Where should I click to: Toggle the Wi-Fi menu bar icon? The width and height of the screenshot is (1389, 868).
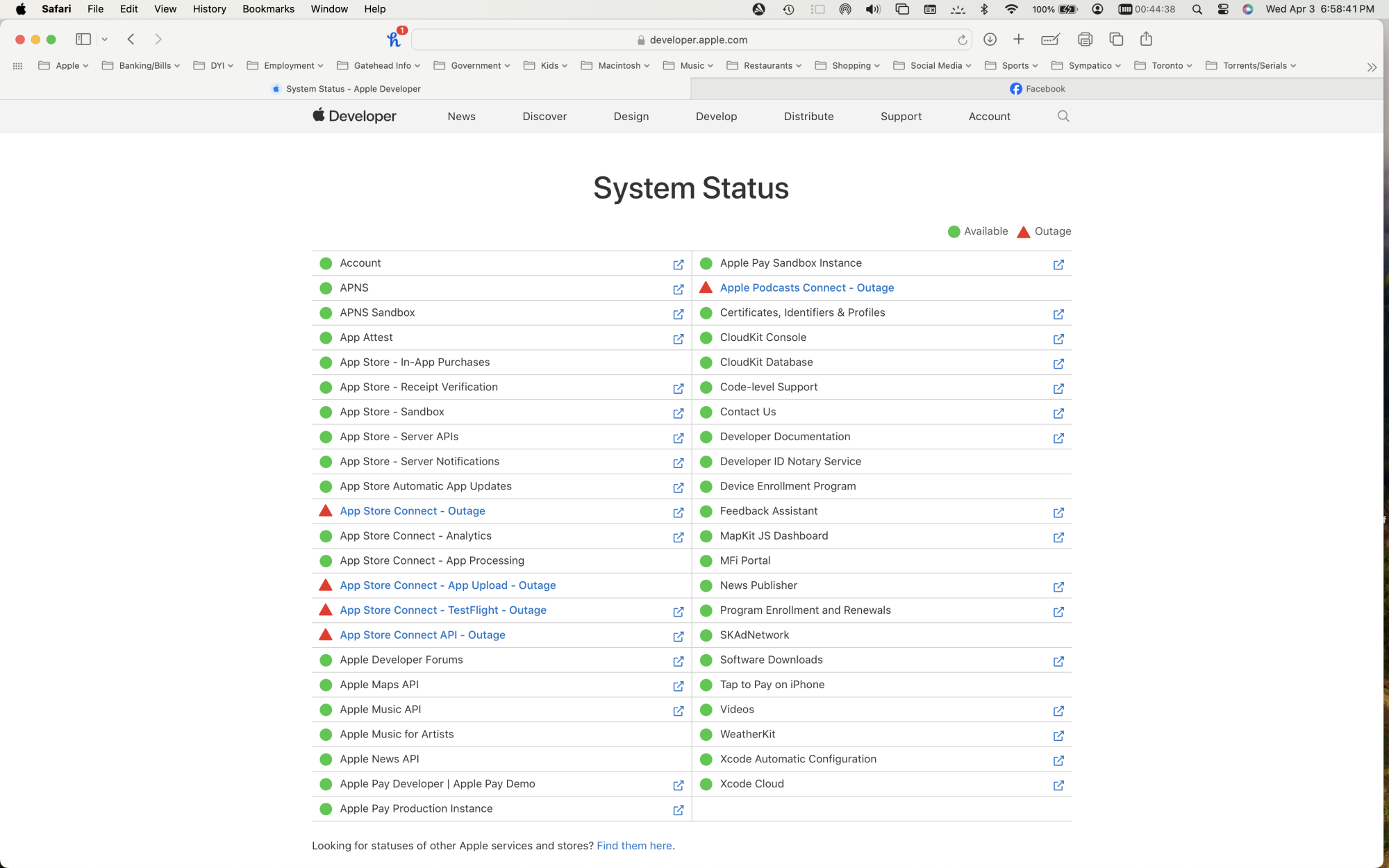(1011, 9)
